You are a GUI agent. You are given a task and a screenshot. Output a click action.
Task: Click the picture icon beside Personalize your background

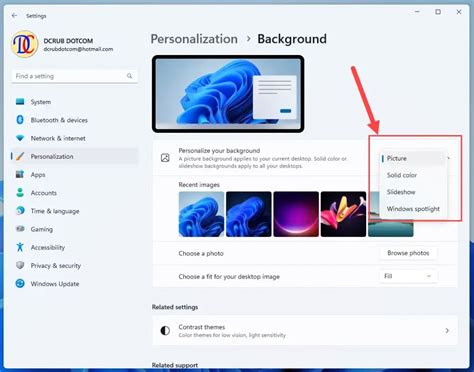pos(165,158)
